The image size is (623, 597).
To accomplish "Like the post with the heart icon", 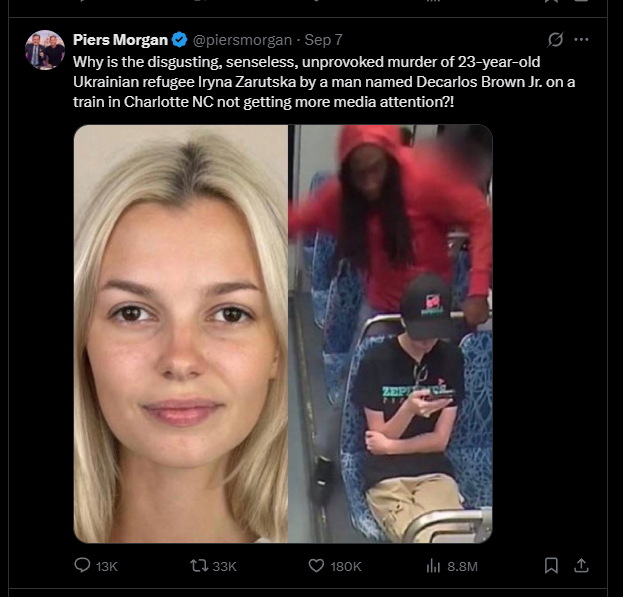I will [x=316, y=565].
